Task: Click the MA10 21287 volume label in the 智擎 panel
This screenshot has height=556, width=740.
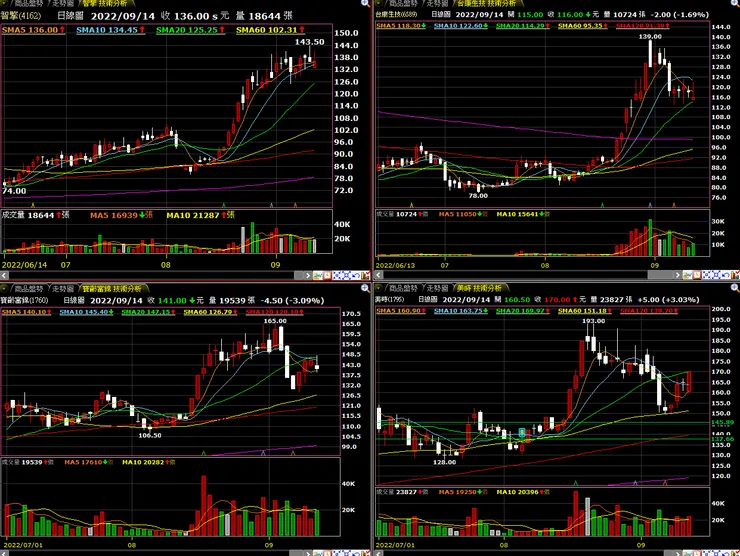Action: 200,215
